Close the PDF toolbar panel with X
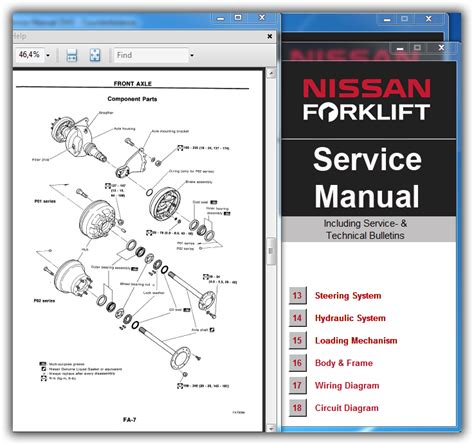The width and height of the screenshot is (474, 445). coord(270,36)
